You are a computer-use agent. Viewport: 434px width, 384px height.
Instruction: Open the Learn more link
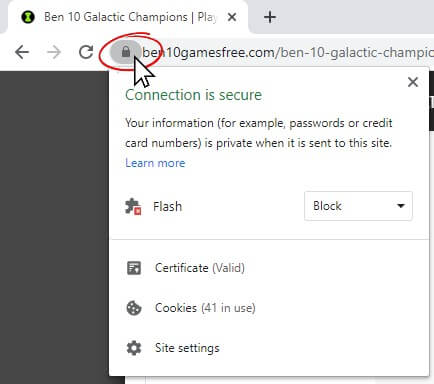click(x=155, y=163)
